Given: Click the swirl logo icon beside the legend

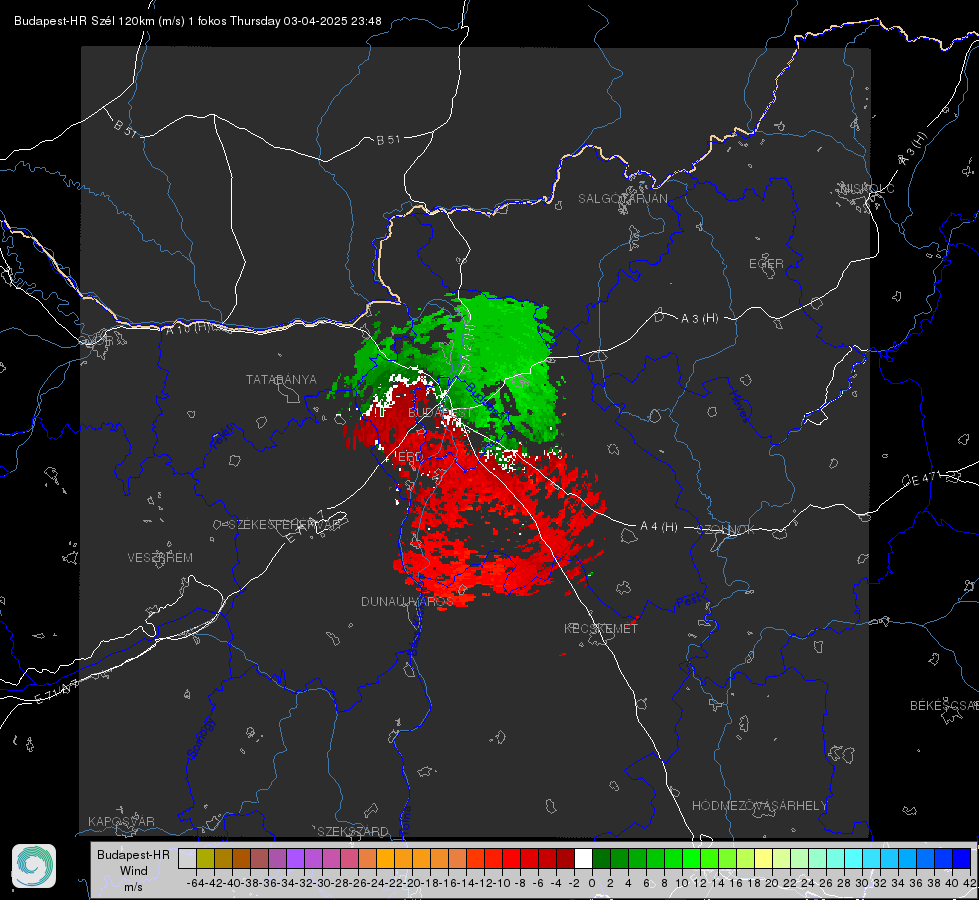Looking at the screenshot, I should click(34, 866).
